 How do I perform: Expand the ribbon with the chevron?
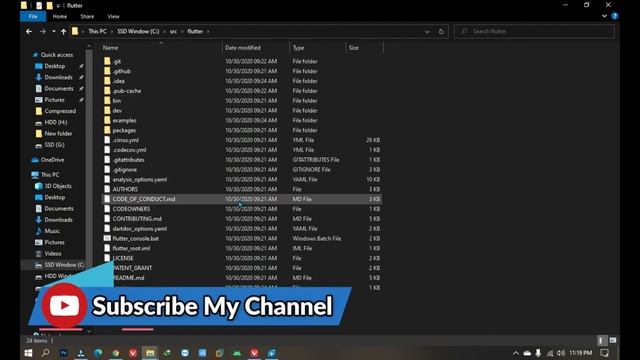604,16
